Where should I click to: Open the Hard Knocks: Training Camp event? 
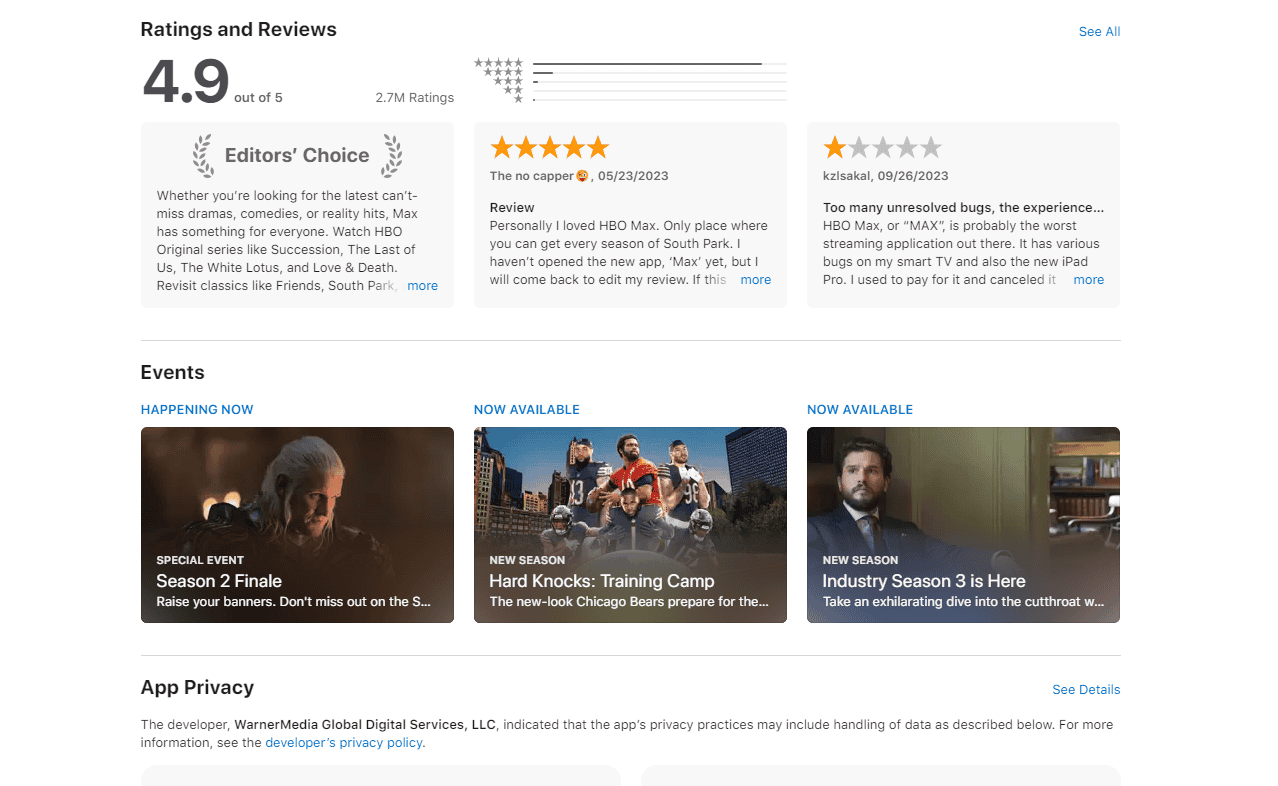pos(630,525)
